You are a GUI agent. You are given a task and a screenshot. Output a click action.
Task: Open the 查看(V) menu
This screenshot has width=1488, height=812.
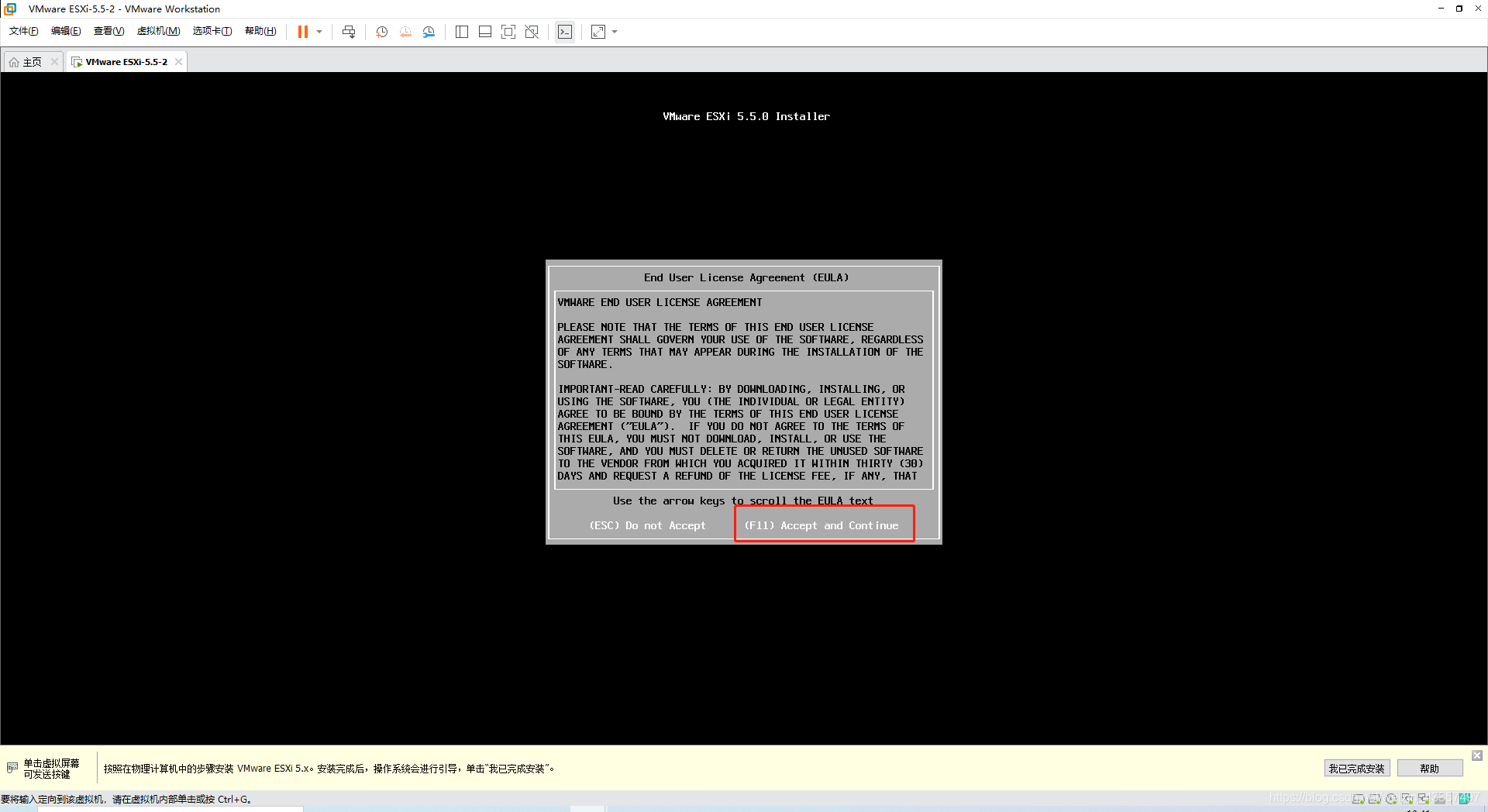coord(108,31)
